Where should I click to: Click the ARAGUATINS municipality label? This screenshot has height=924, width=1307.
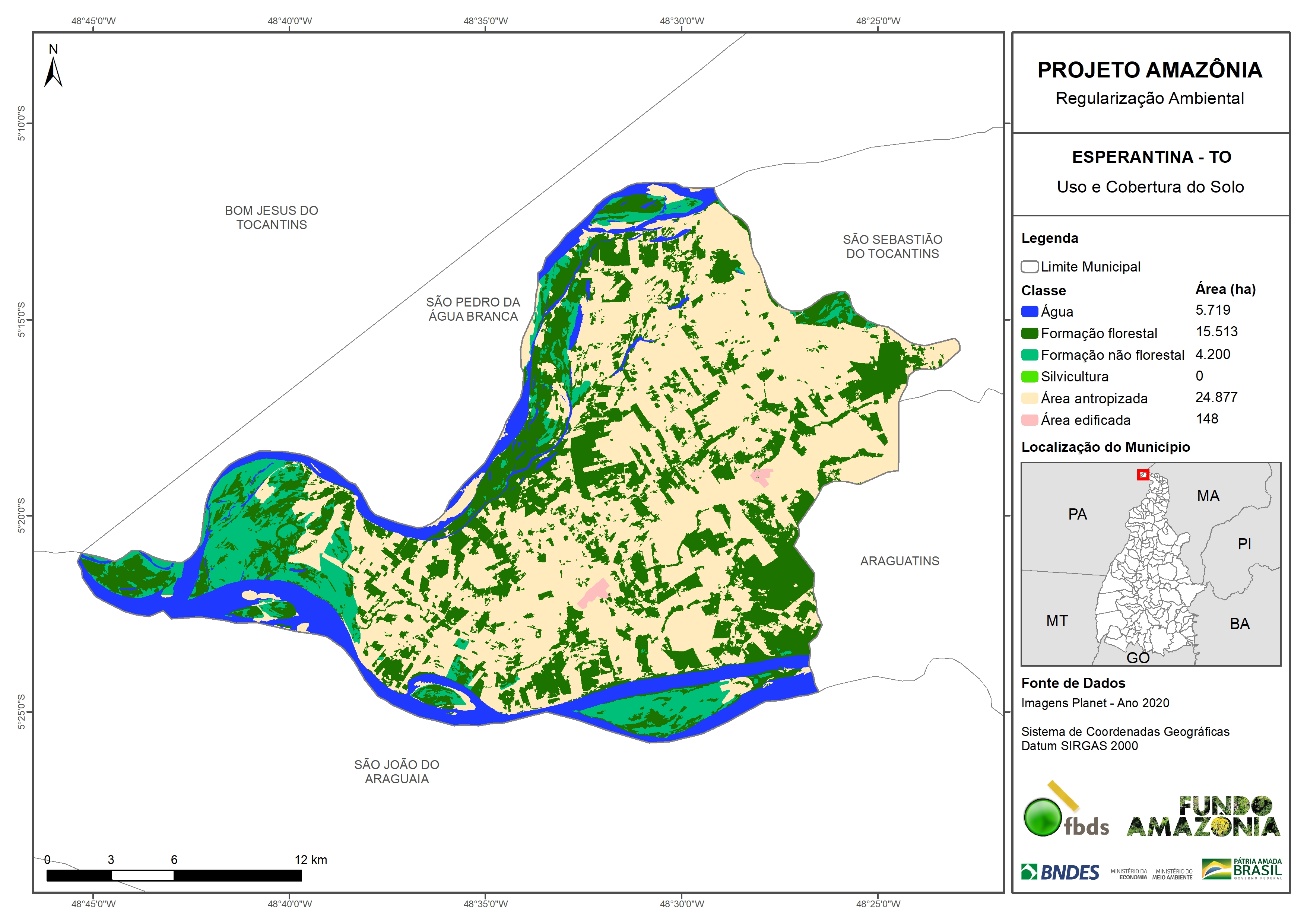click(900, 561)
